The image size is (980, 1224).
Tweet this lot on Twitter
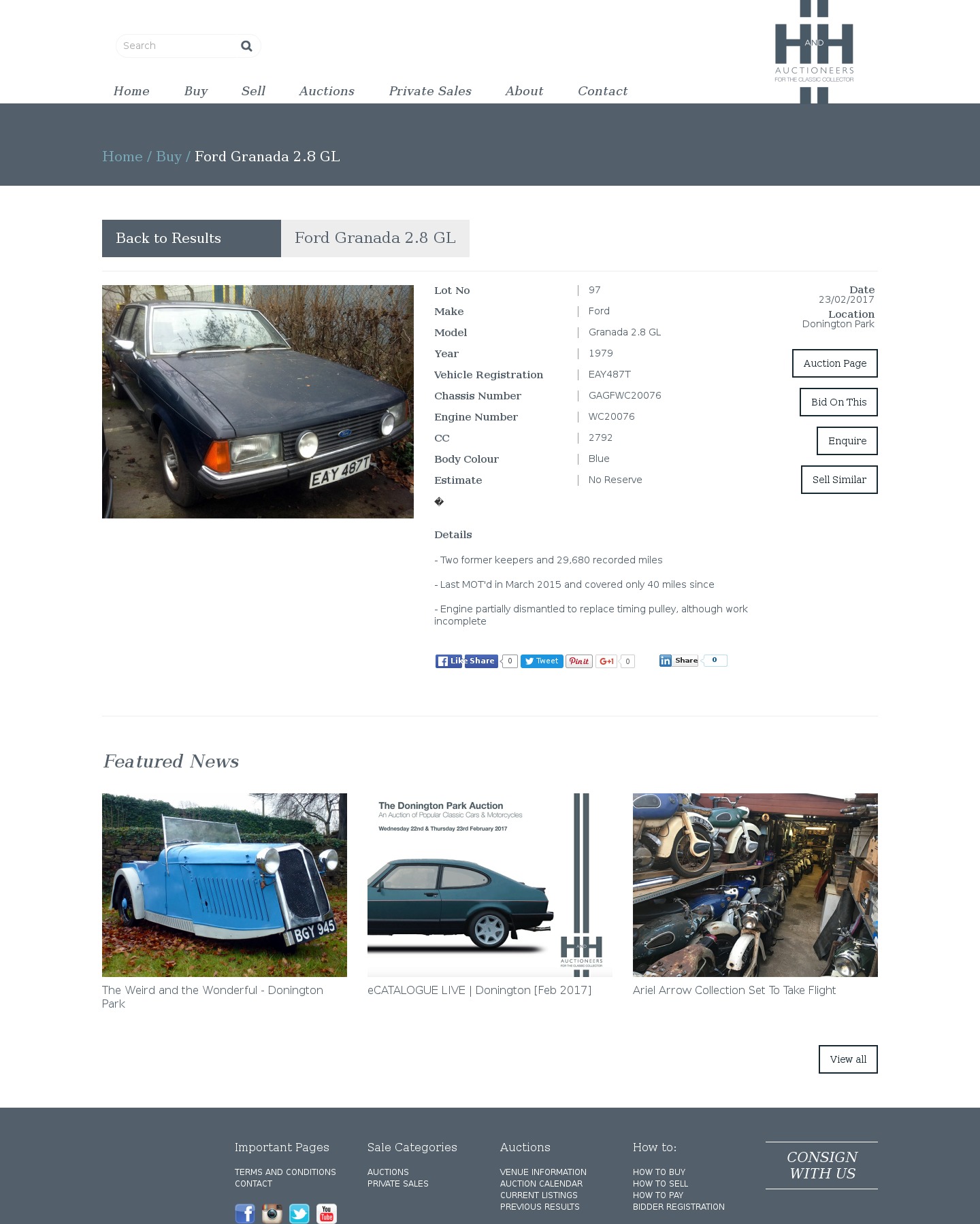coord(542,661)
